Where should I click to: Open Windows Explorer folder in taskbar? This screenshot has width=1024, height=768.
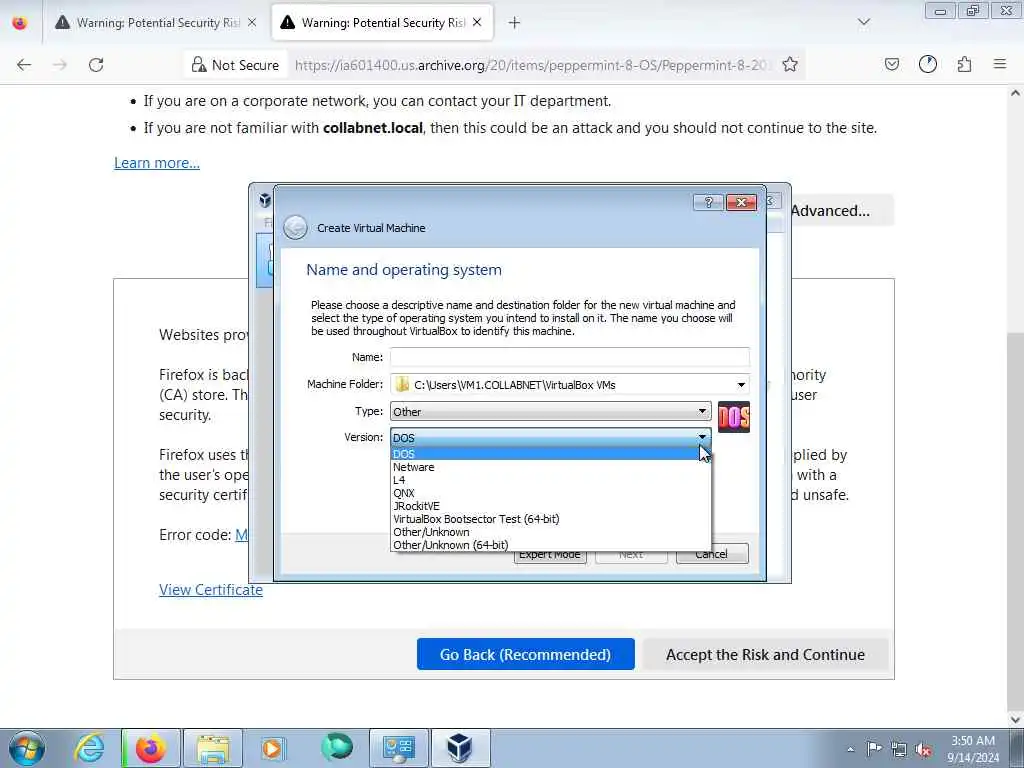tap(213, 748)
